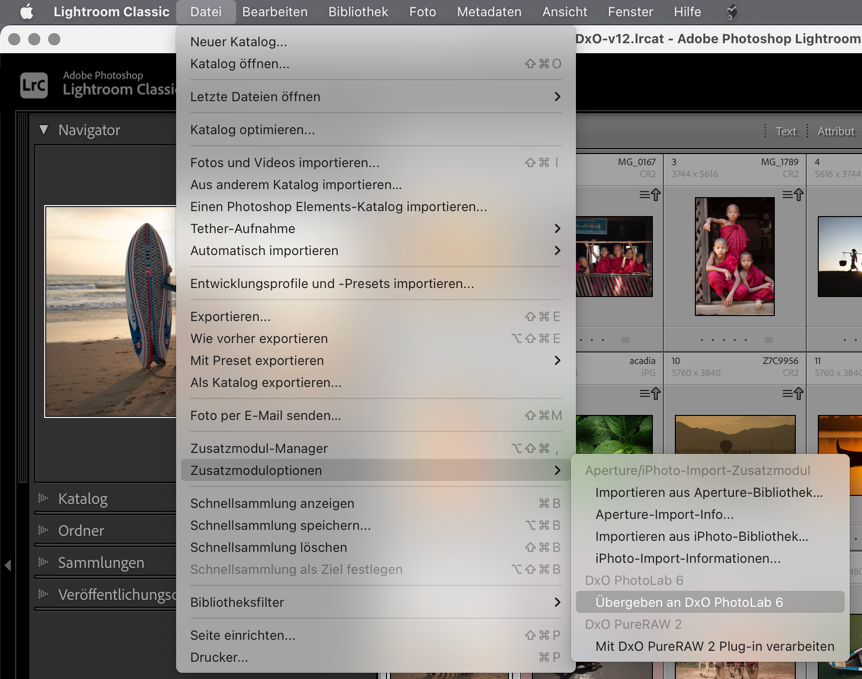
Task: Click the LrC logo badge
Action: coord(34,85)
